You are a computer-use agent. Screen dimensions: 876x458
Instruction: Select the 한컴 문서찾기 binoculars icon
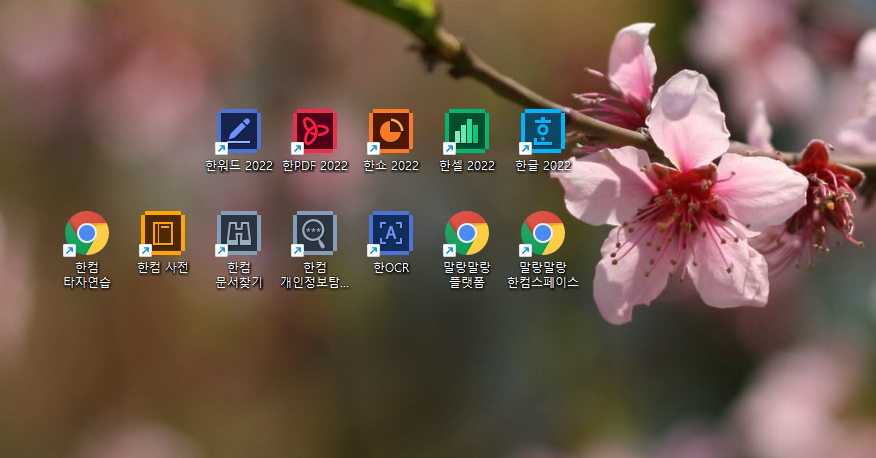pos(239,233)
